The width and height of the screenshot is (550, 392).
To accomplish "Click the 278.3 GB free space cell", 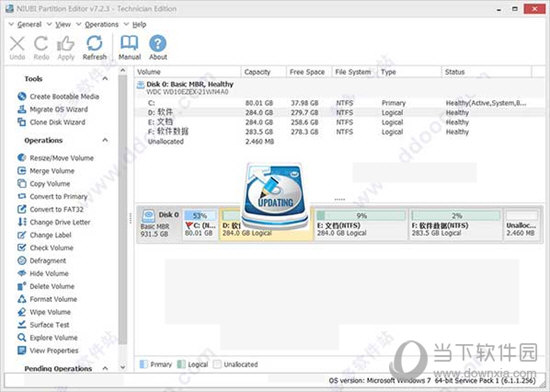I will [304, 132].
